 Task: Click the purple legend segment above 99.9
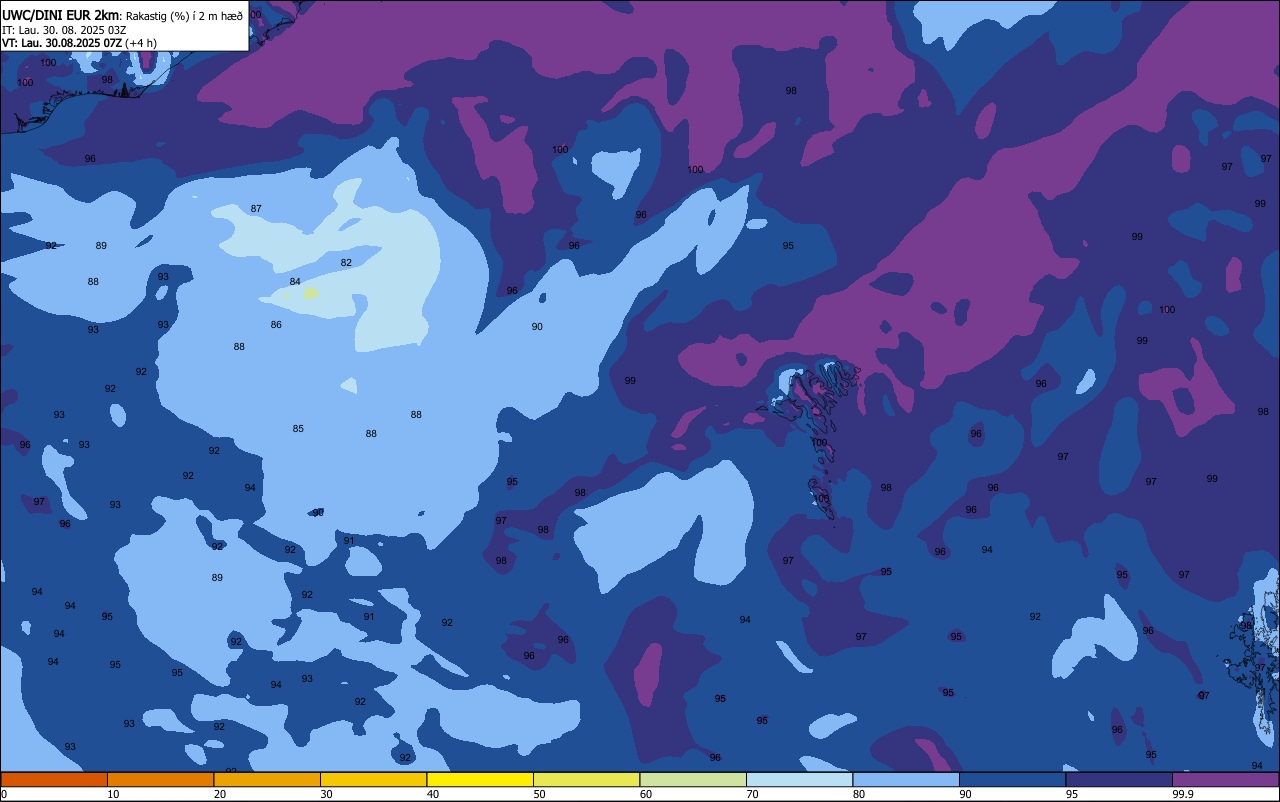coord(1226,779)
